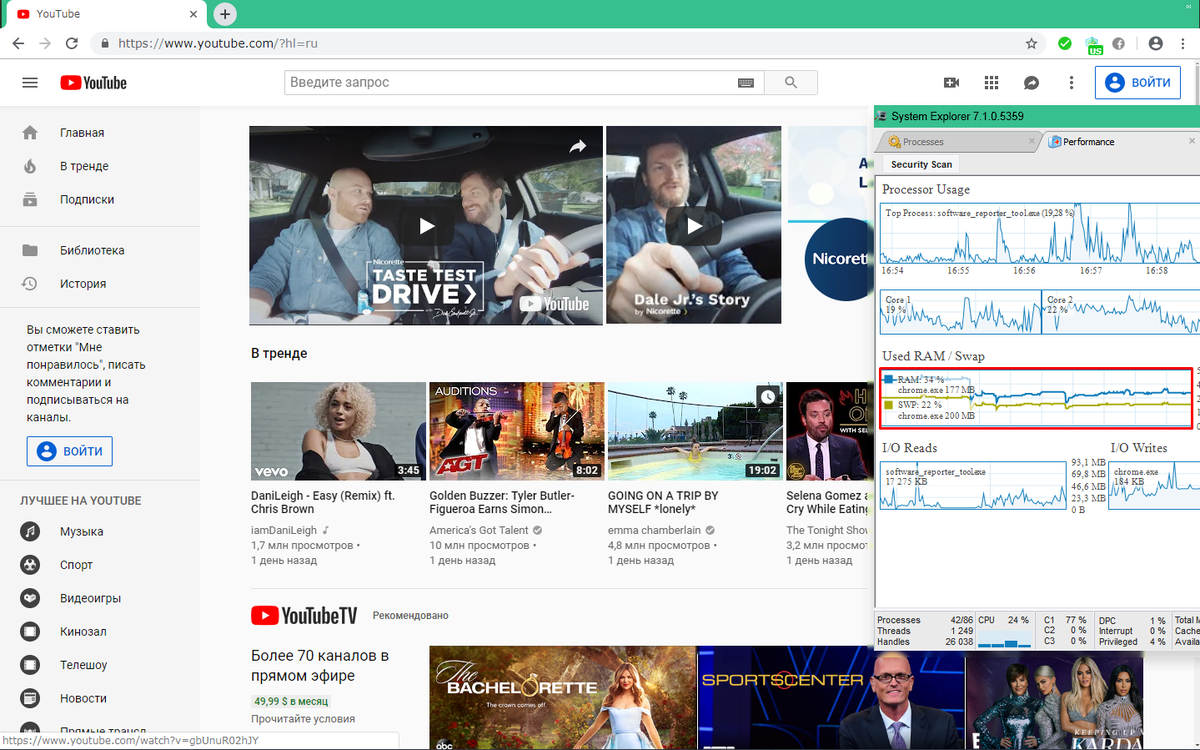Open the on-screen keyboard icon in search box

pos(746,83)
